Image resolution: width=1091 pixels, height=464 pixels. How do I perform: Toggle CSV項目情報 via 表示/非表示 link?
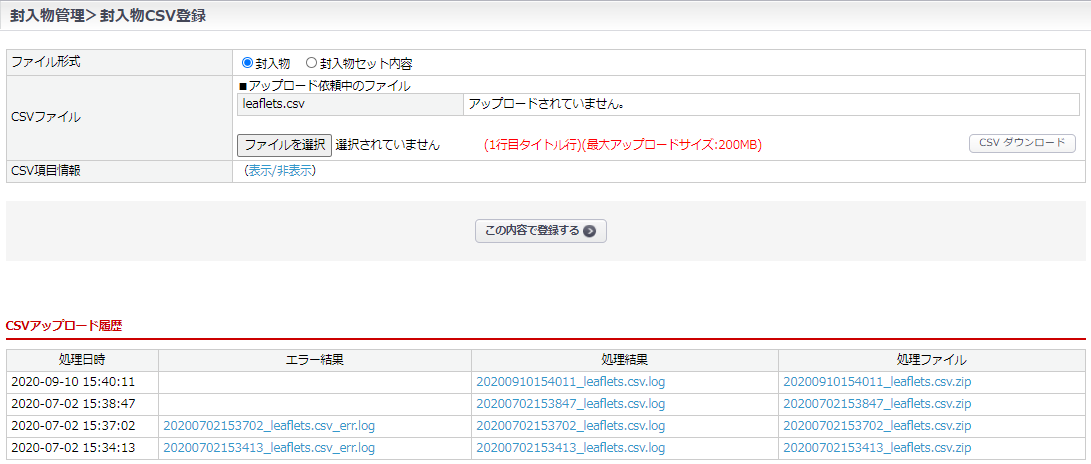[x=280, y=170]
